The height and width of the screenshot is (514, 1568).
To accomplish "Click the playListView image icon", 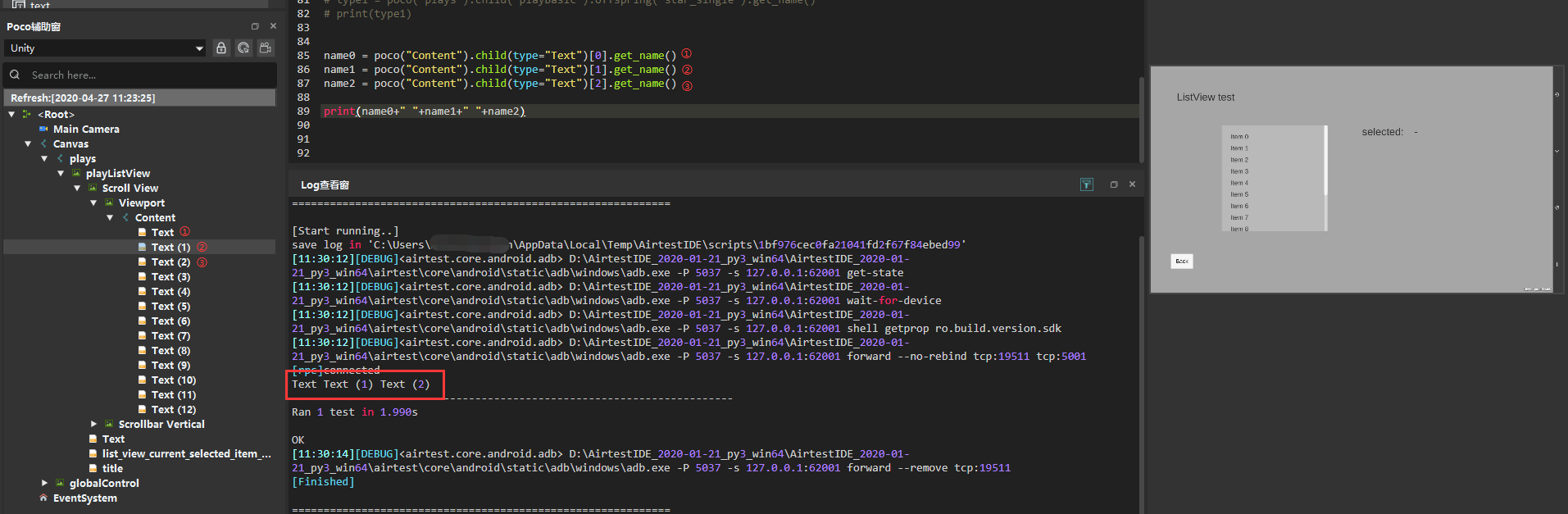I will pyautogui.click(x=76, y=174).
